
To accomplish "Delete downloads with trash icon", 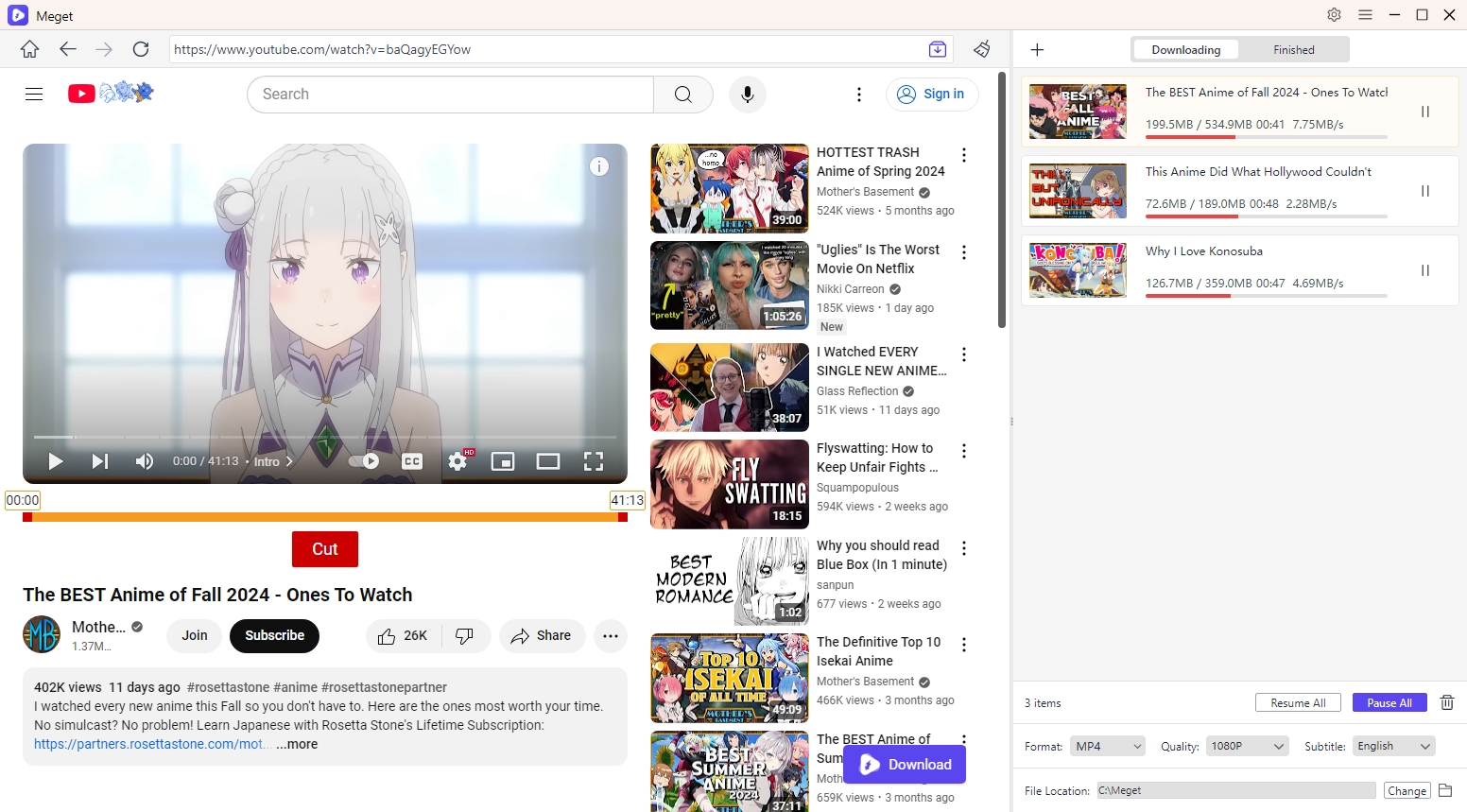I will click(x=1446, y=702).
